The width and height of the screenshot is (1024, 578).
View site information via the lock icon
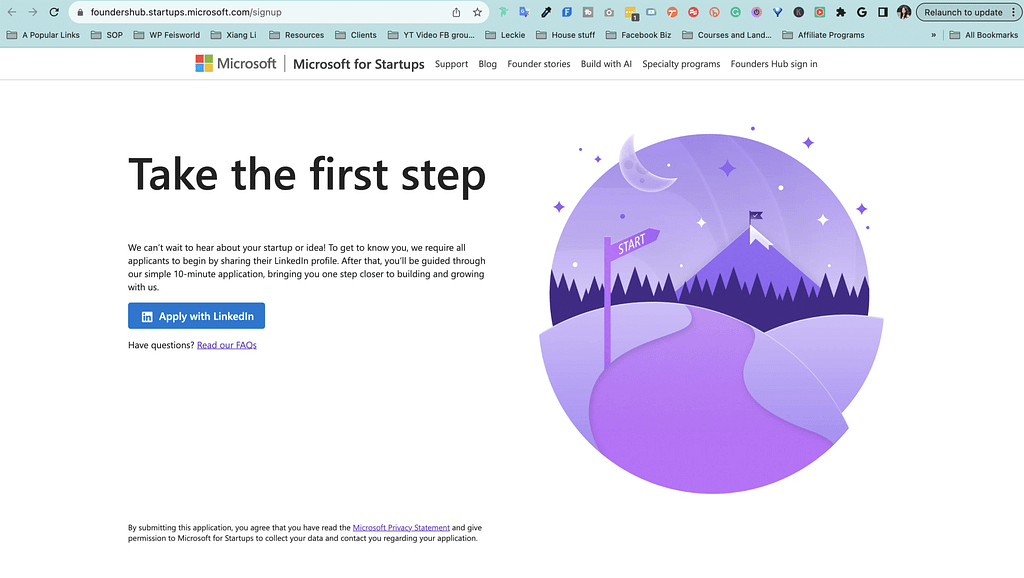[x=80, y=12]
